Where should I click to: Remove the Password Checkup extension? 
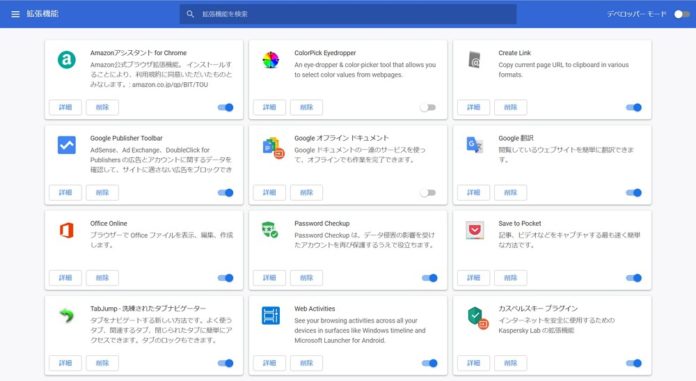tap(306, 278)
